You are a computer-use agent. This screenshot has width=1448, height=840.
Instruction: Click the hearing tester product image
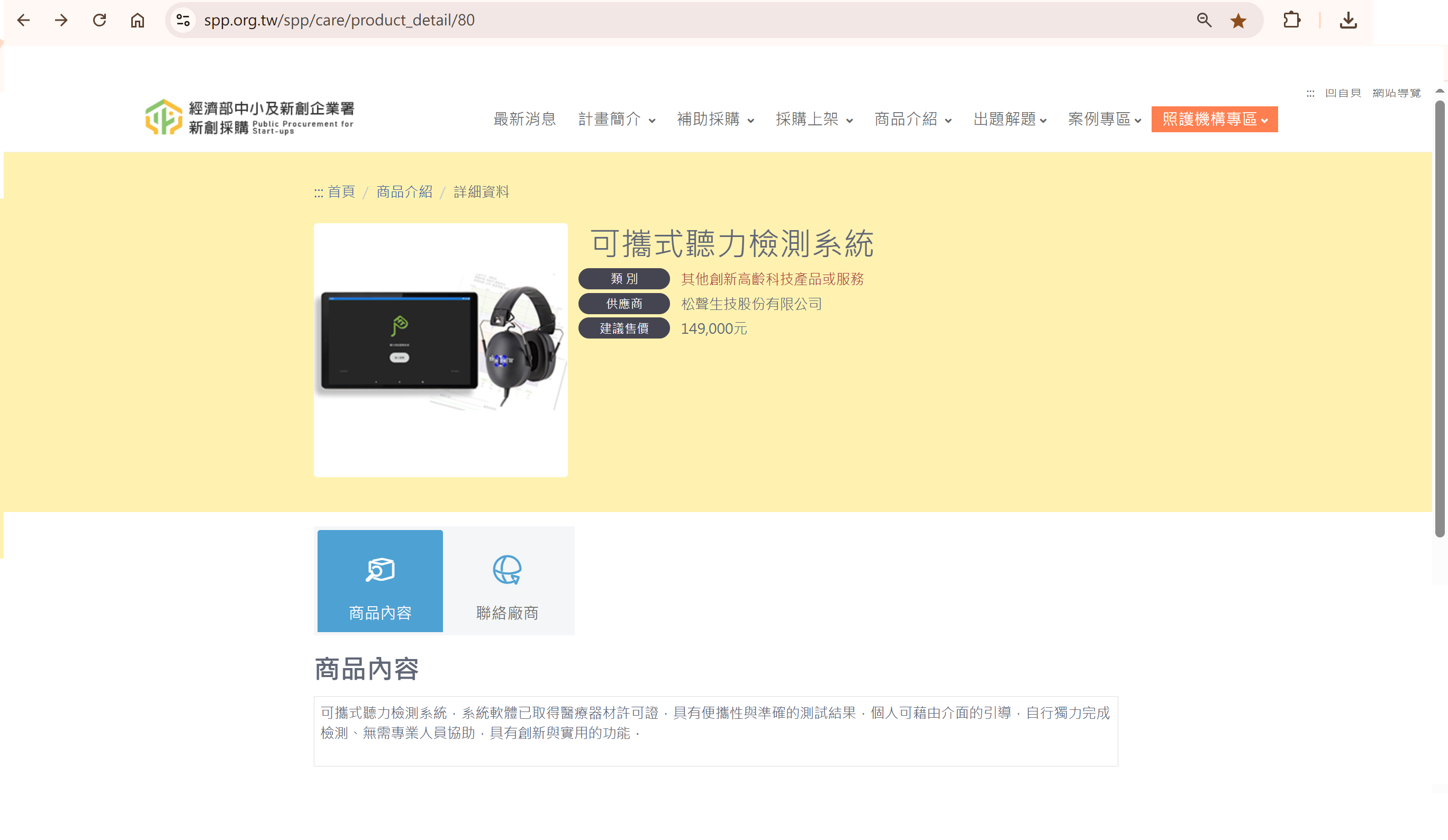(441, 350)
